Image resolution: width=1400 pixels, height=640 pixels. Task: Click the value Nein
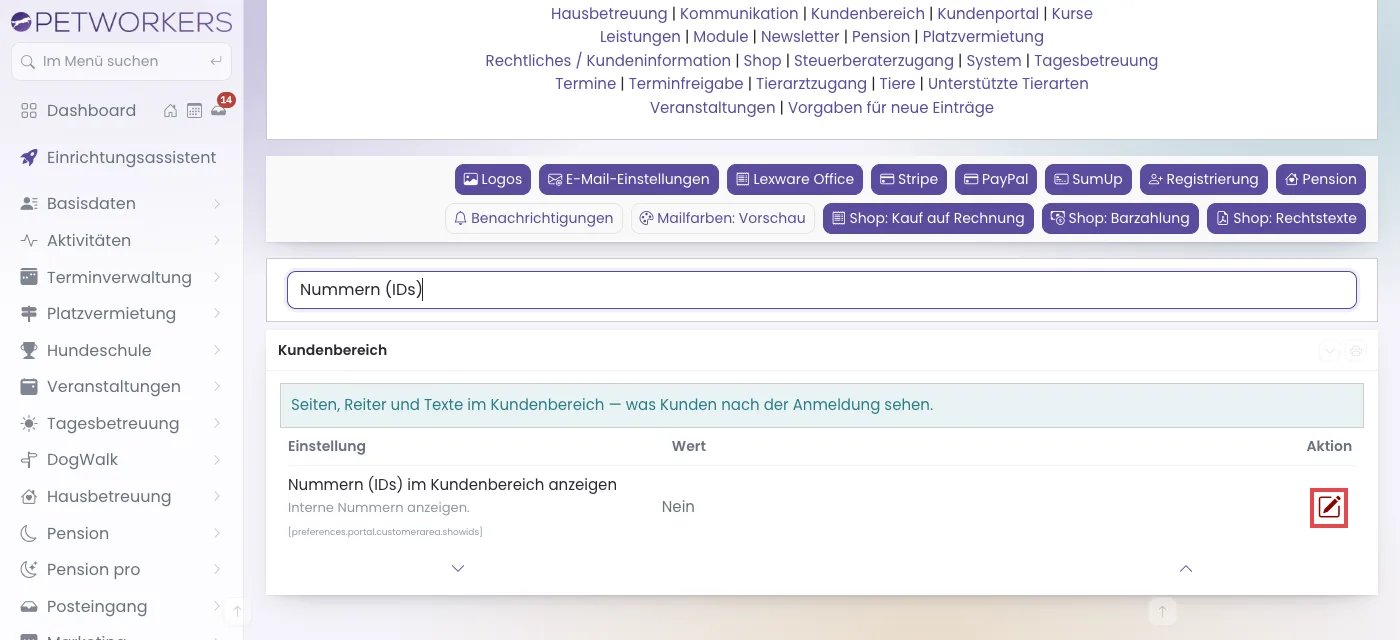(x=678, y=507)
